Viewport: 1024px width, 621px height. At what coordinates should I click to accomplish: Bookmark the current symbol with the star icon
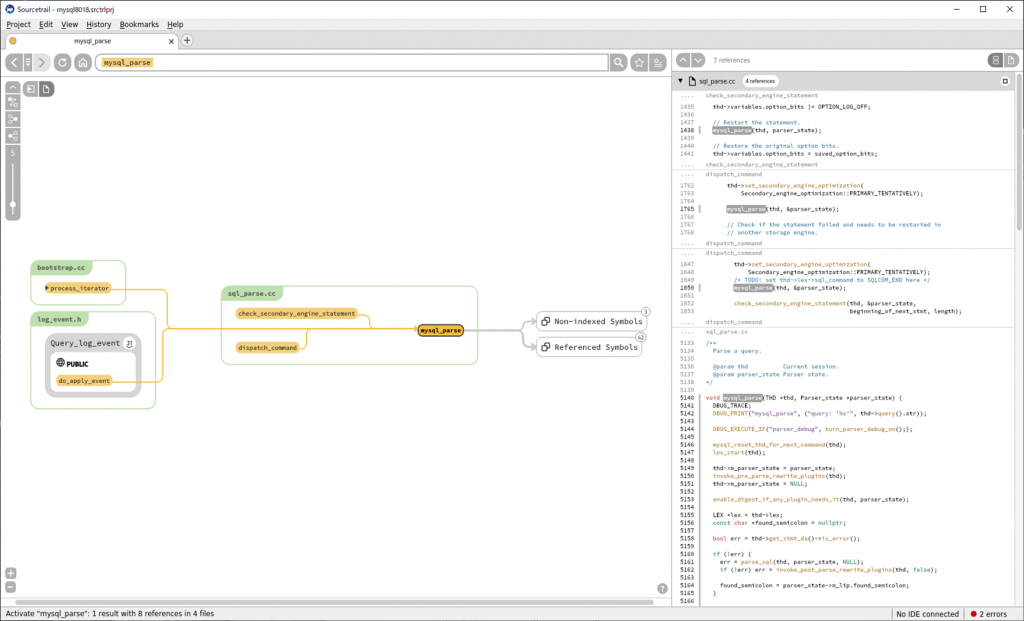pyautogui.click(x=638, y=62)
